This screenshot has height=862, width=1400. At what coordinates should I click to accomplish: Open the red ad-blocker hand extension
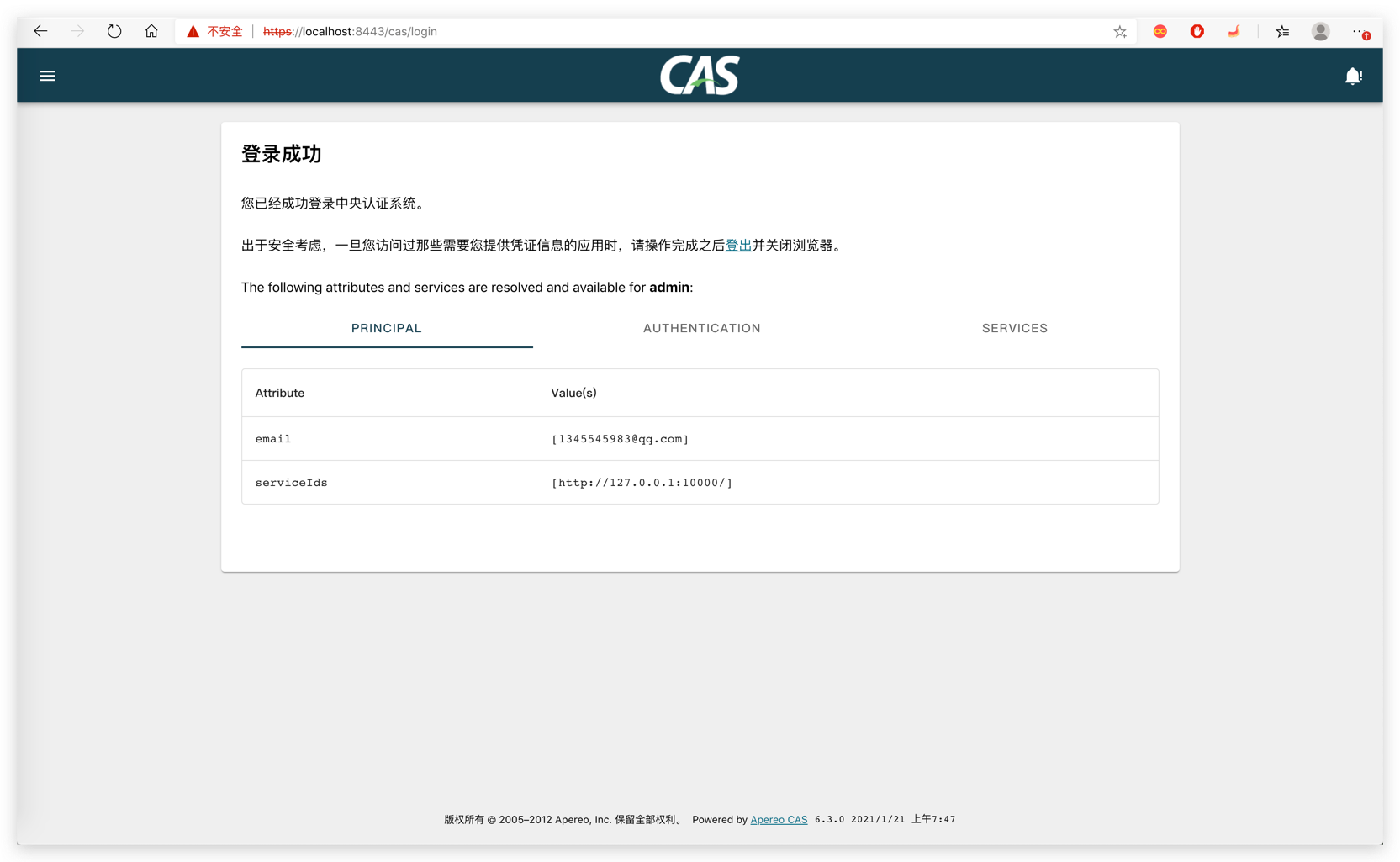point(1197,31)
